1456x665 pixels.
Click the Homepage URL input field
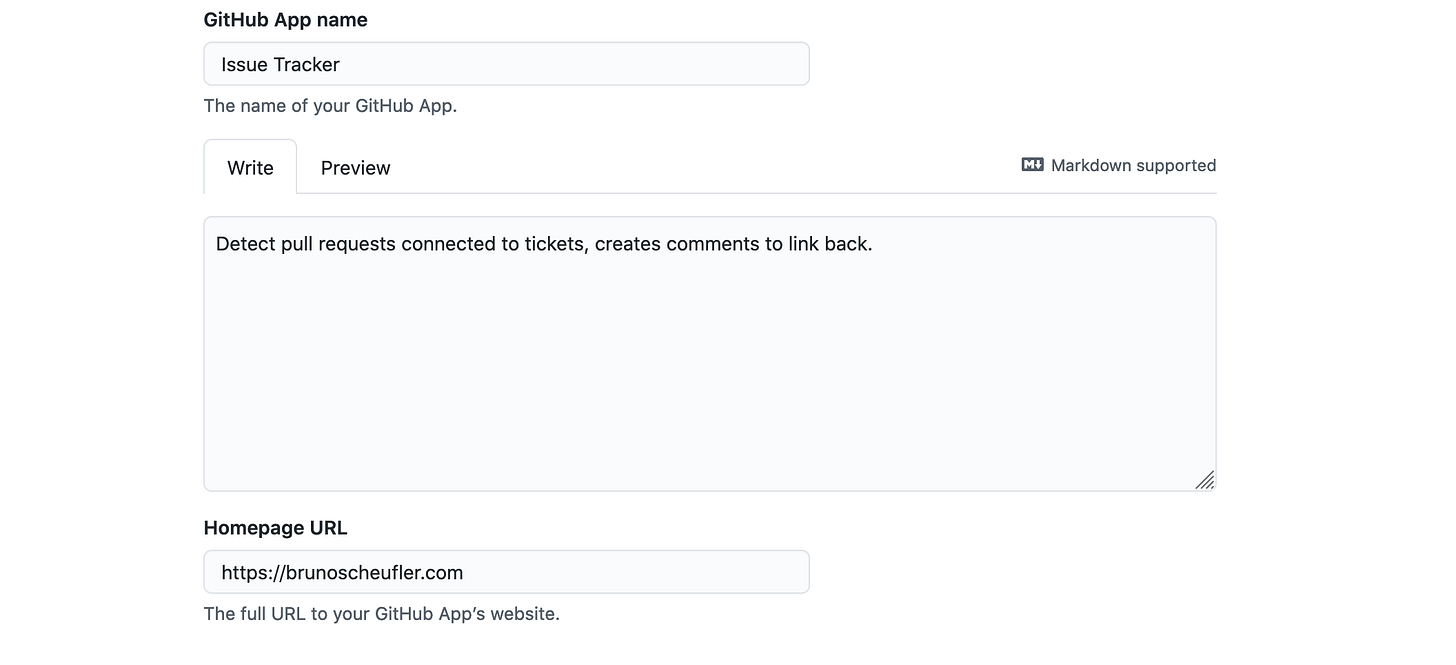coord(506,572)
